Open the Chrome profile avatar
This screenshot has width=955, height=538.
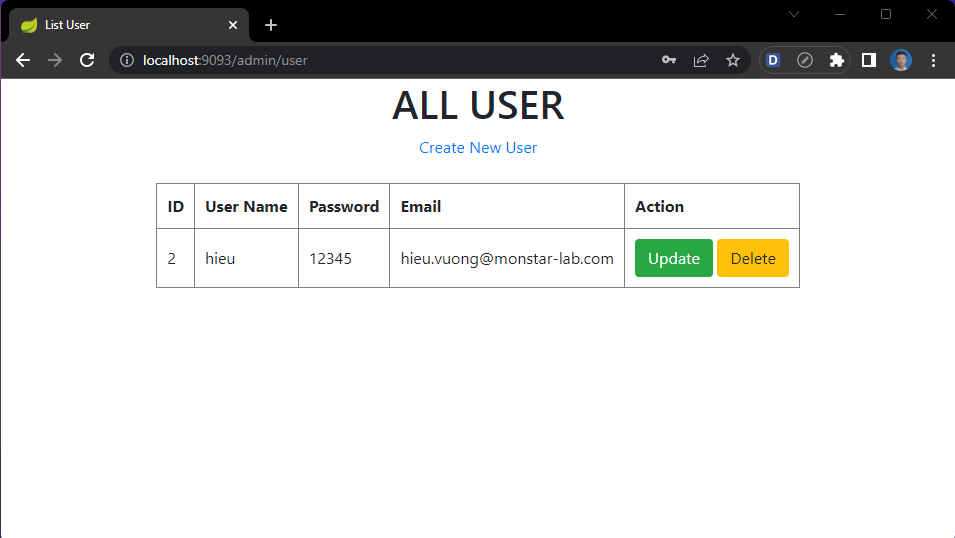[901, 60]
